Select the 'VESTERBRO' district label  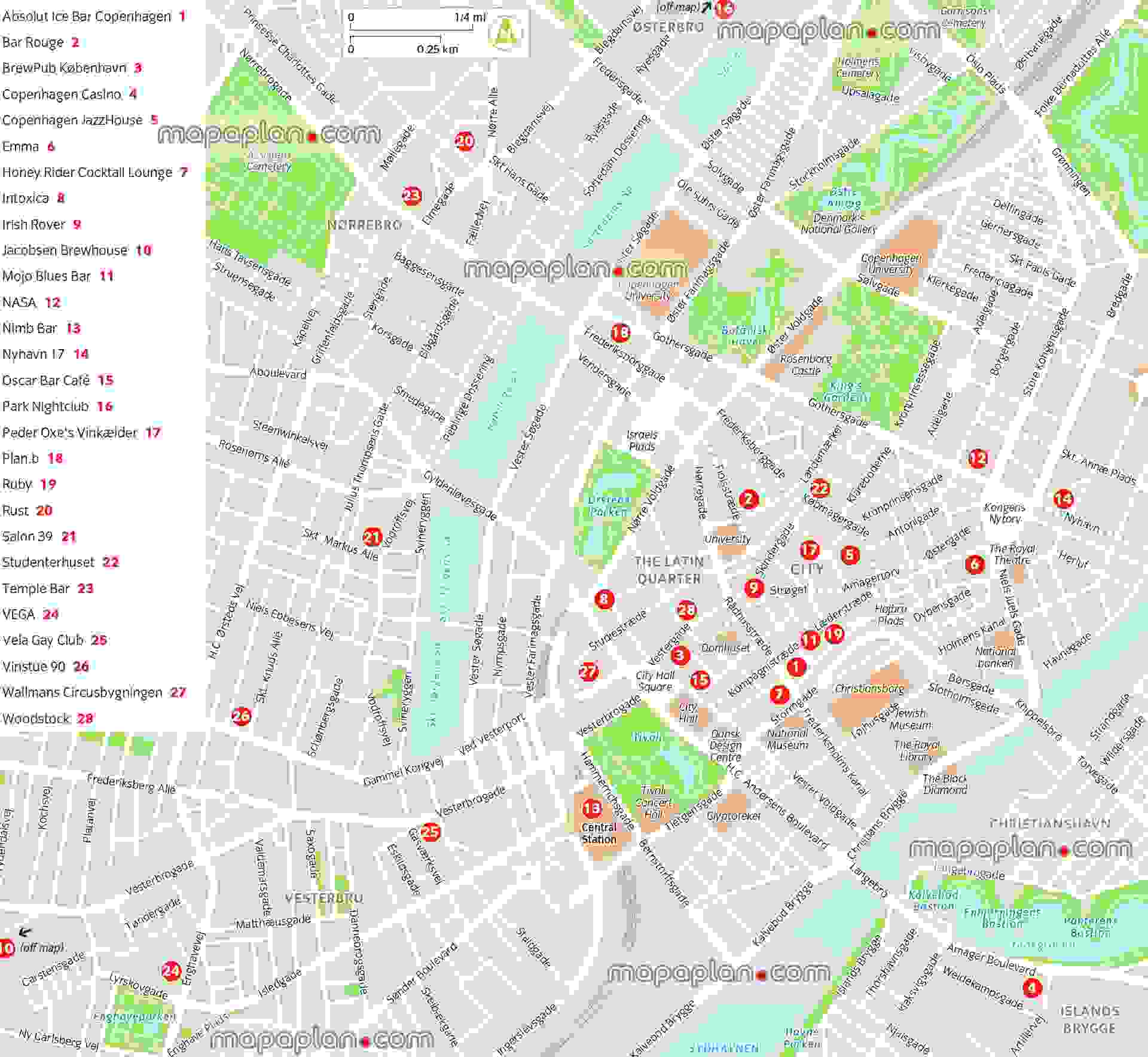pyautogui.click(x=323, y=898)
